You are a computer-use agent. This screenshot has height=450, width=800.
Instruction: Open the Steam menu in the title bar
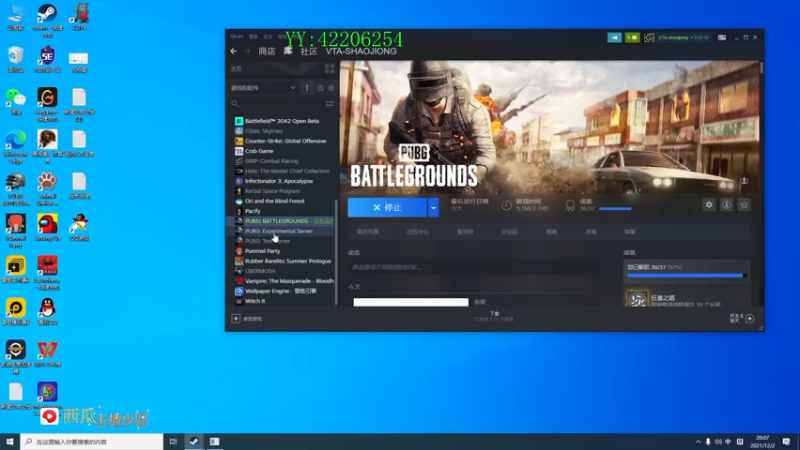tap(237, 37)
